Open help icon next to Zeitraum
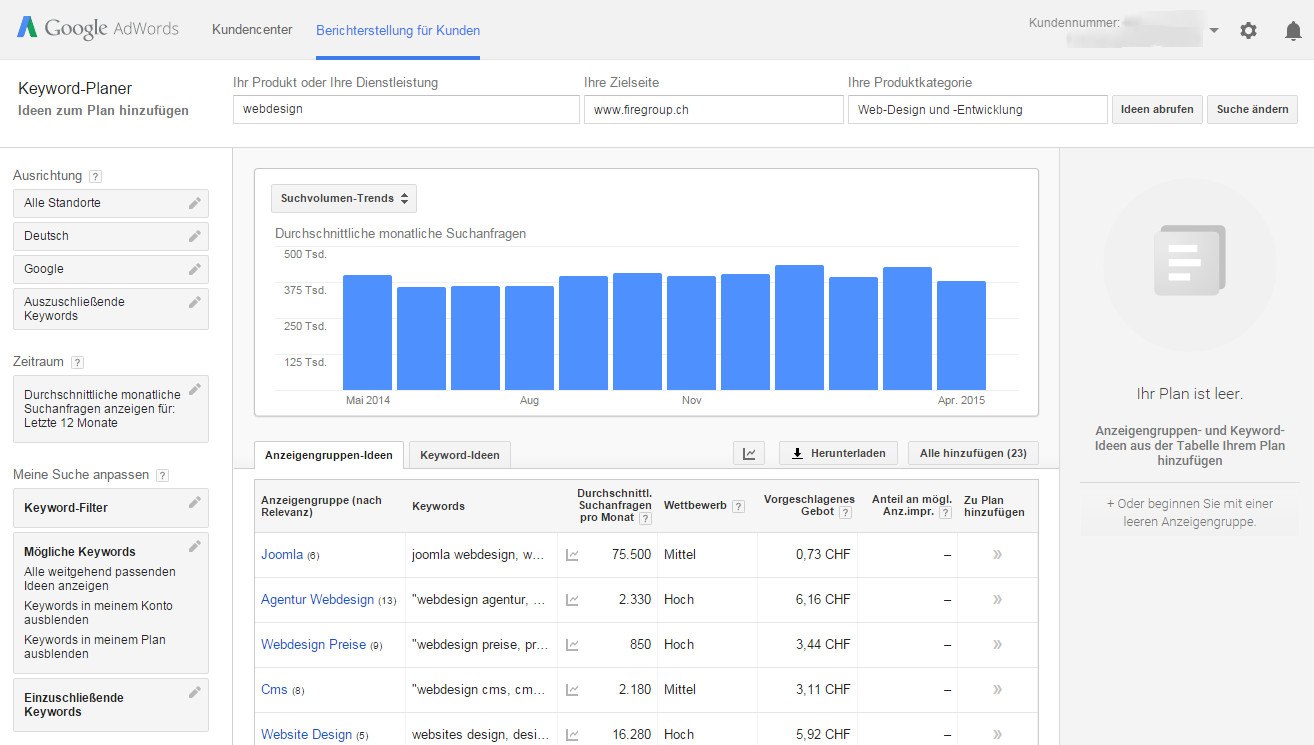Screen dimensions: 1314x745 pos(77,362)
